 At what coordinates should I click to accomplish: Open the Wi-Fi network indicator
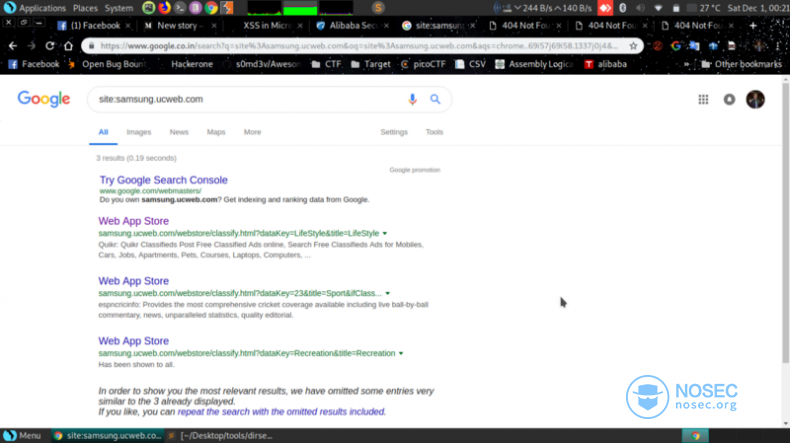[658, 8]
